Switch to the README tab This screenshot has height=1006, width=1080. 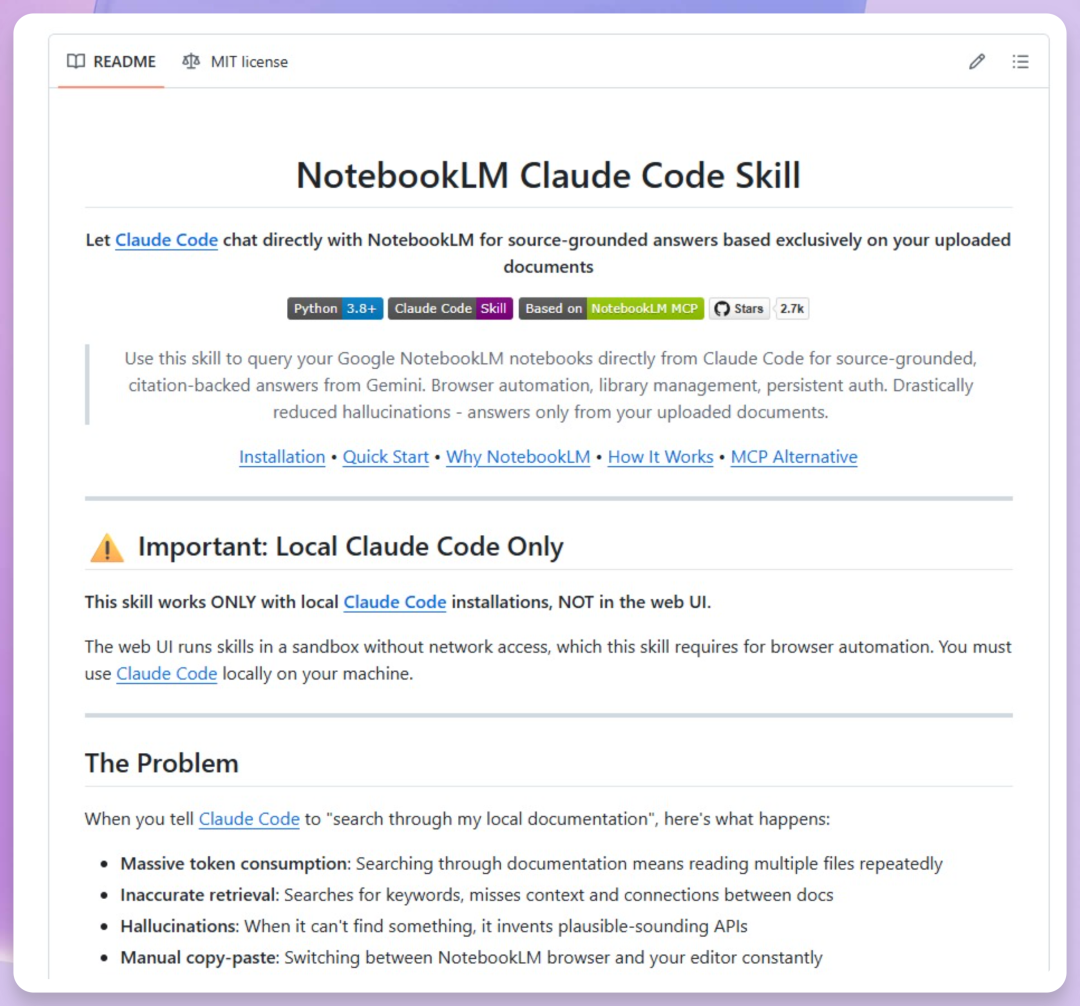[111, 62]
